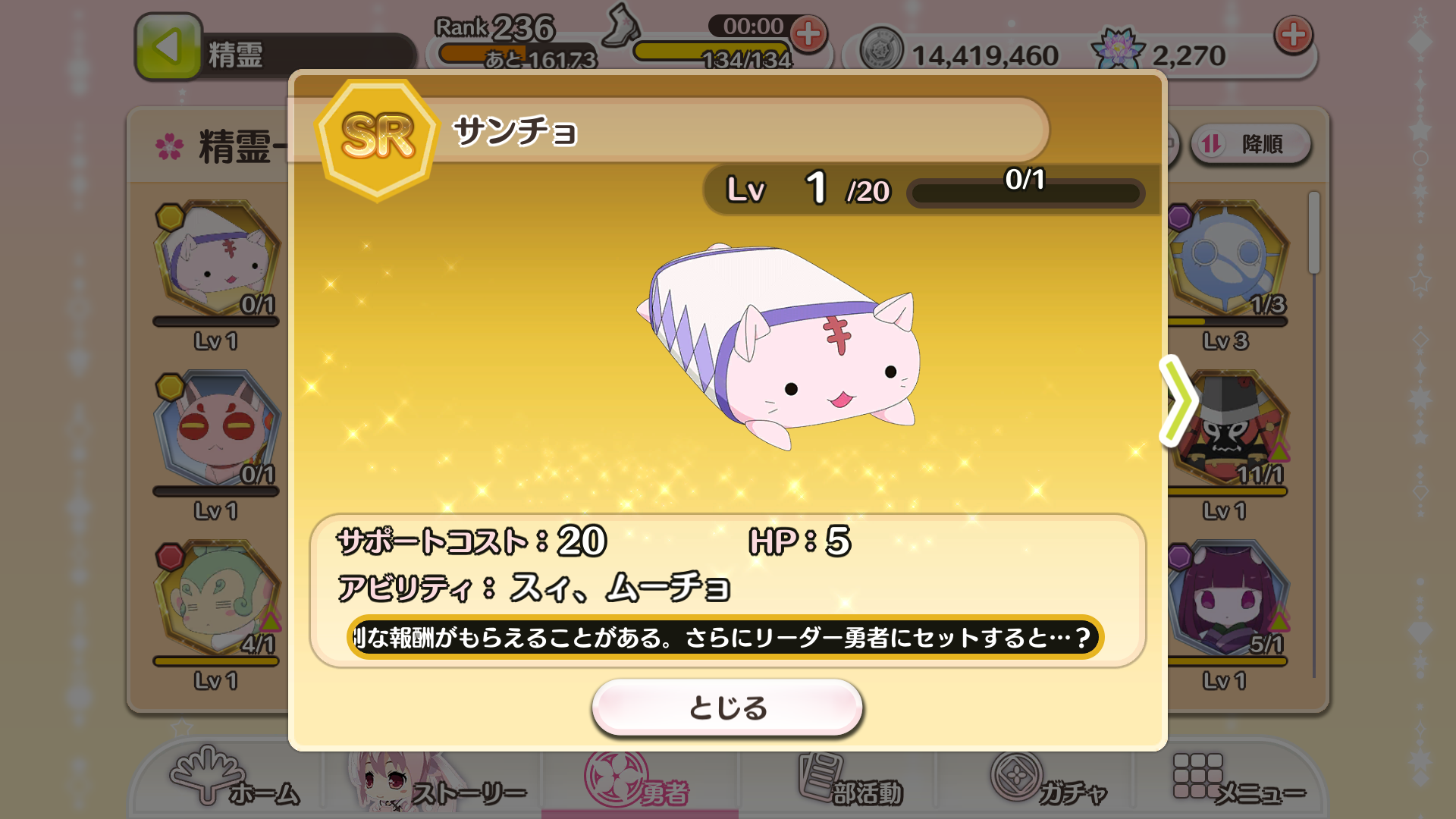Tap the level experience bar 0/1
The image size is (1456, 819).
coord(1026,191)
